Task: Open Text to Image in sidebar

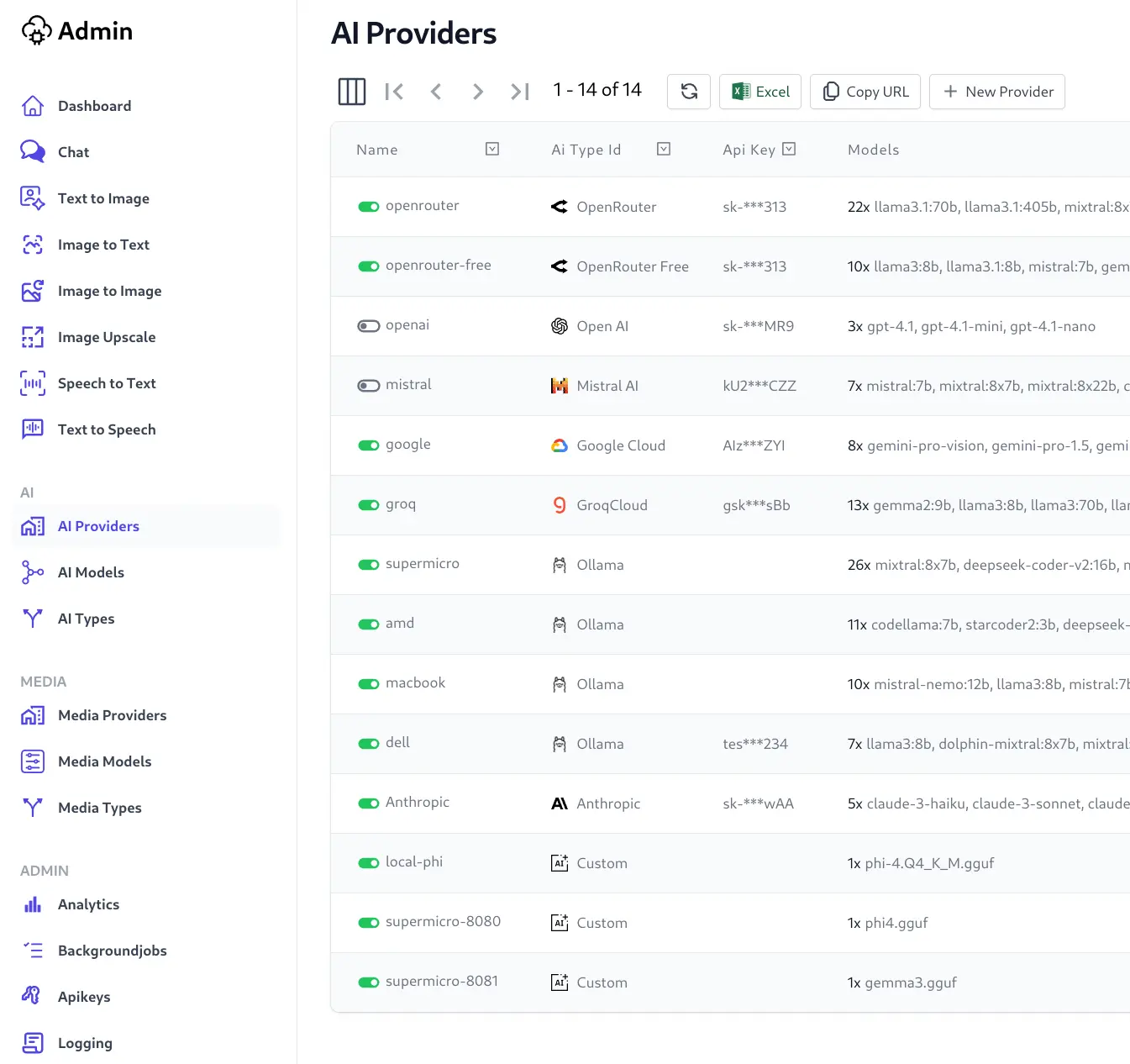Action: 103,198
